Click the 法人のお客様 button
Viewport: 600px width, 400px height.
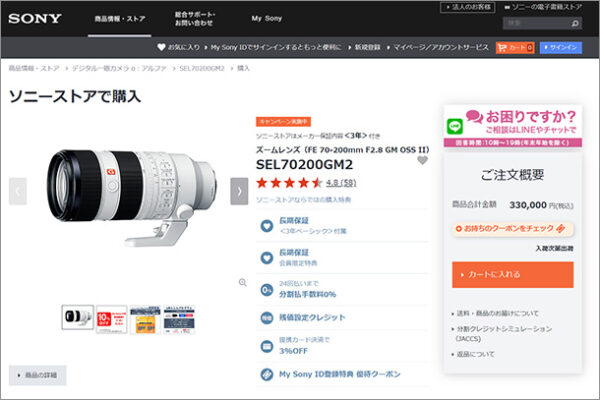click(x=468, y=7)
